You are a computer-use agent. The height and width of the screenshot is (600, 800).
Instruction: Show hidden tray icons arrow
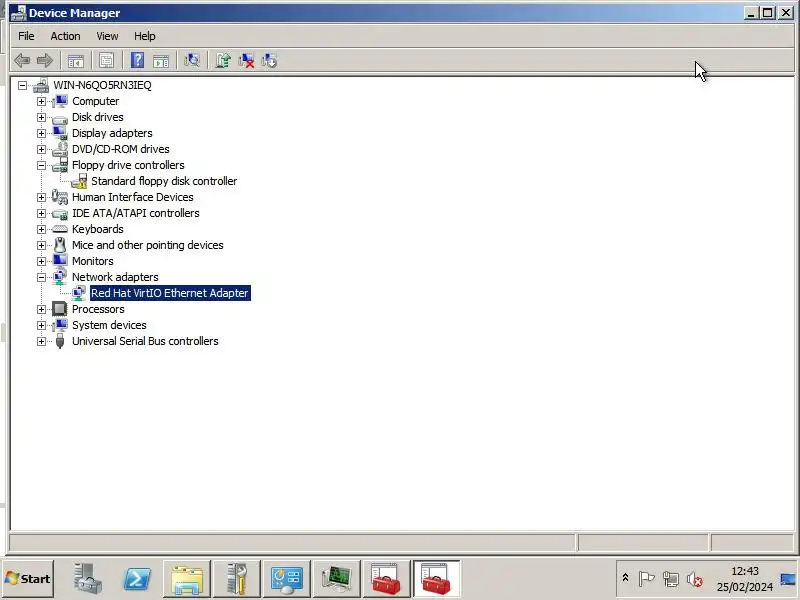point(625,578)
